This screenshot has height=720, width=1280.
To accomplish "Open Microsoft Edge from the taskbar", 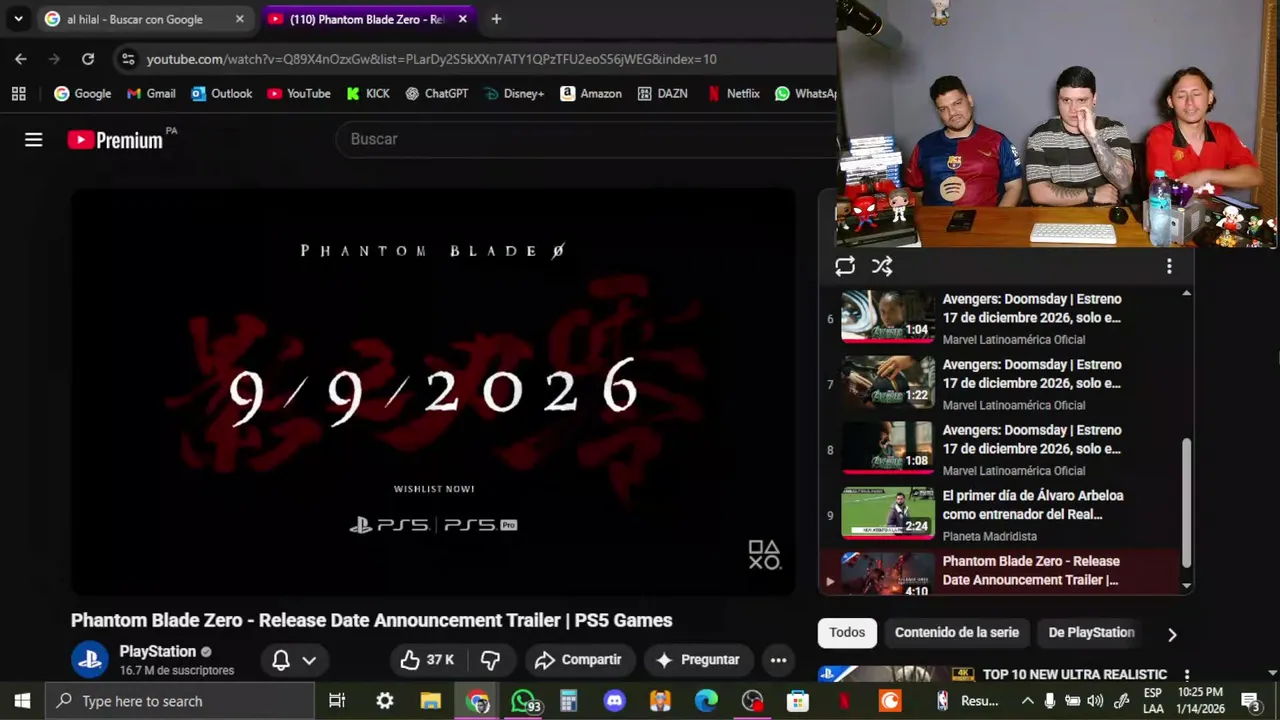I will [x=706, y=701].
